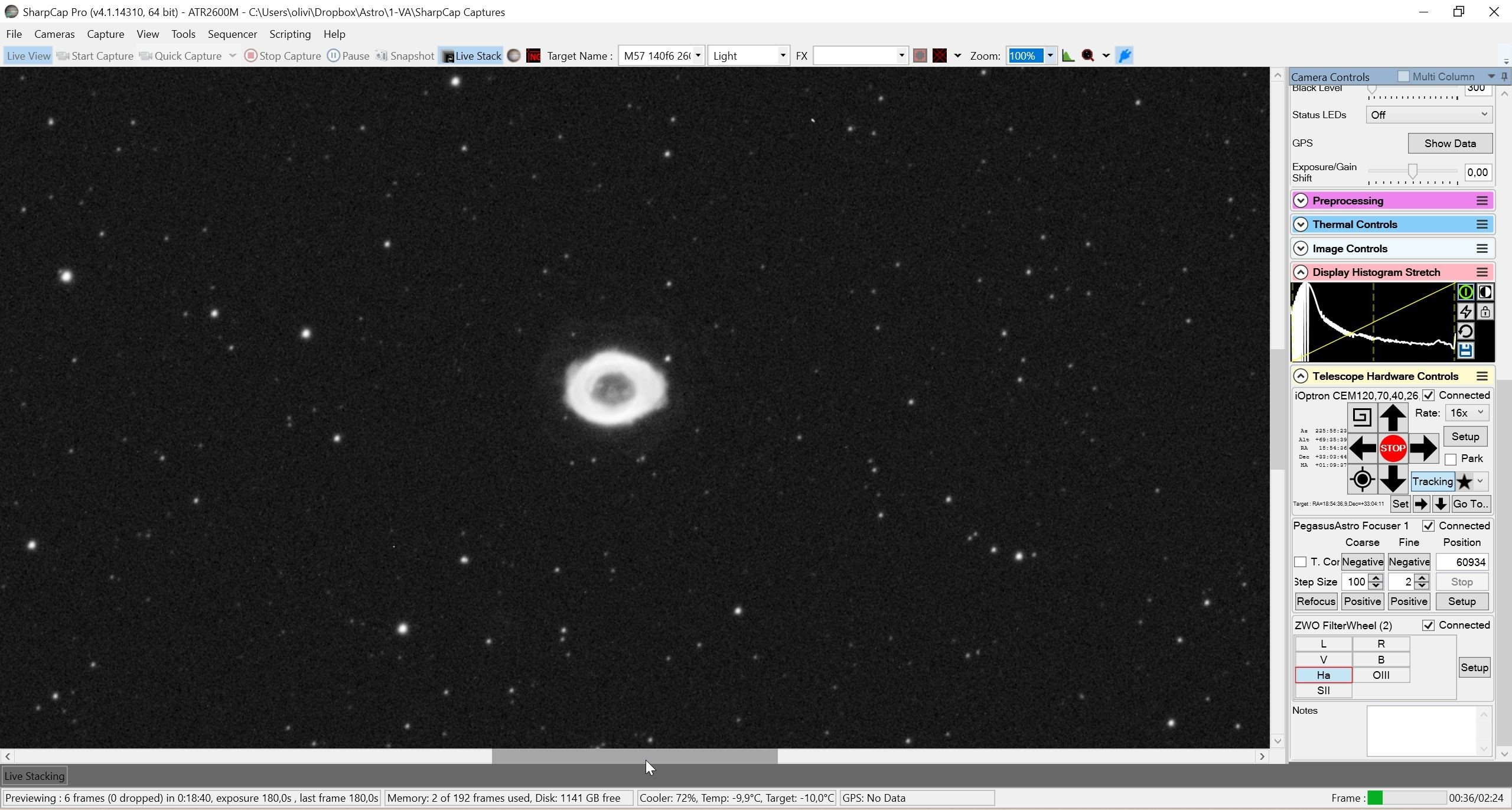Click the GPS Show Data button
This screenshot has width=1512, height=810.
tap(1450, 144)
